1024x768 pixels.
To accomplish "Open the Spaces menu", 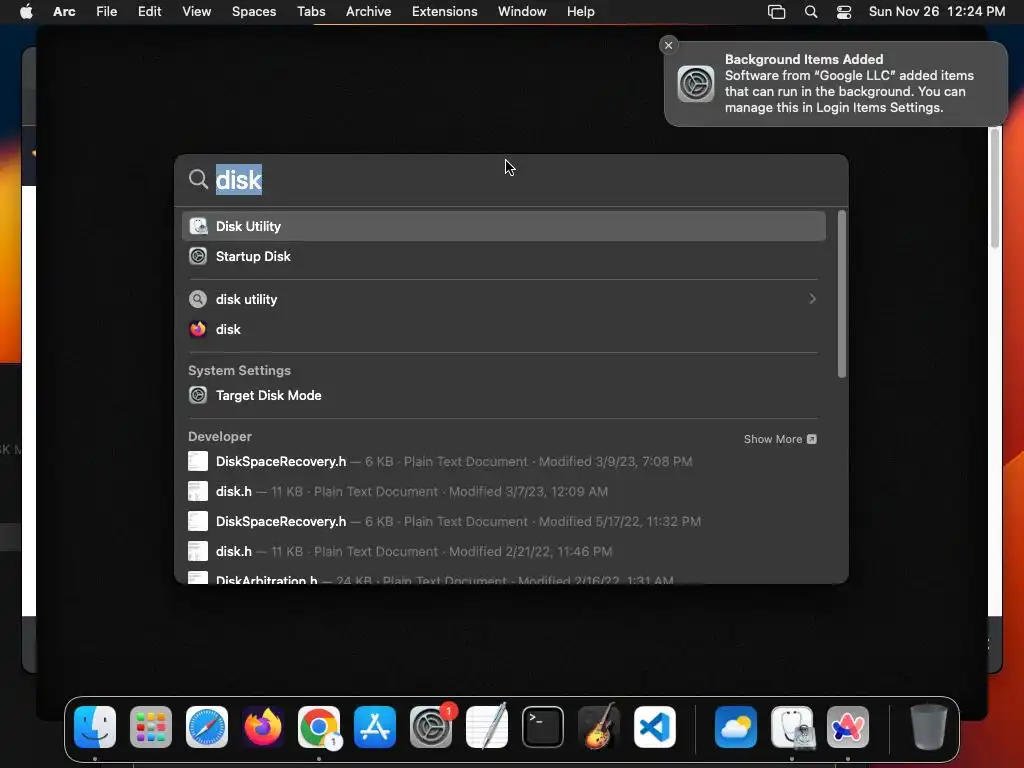I will coord(254,12).
